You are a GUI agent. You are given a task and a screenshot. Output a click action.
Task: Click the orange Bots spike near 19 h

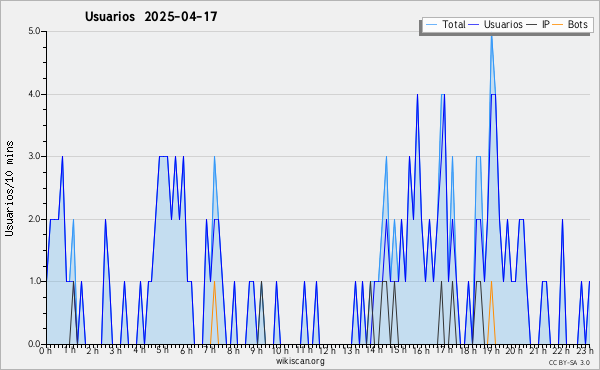(491, 312)
